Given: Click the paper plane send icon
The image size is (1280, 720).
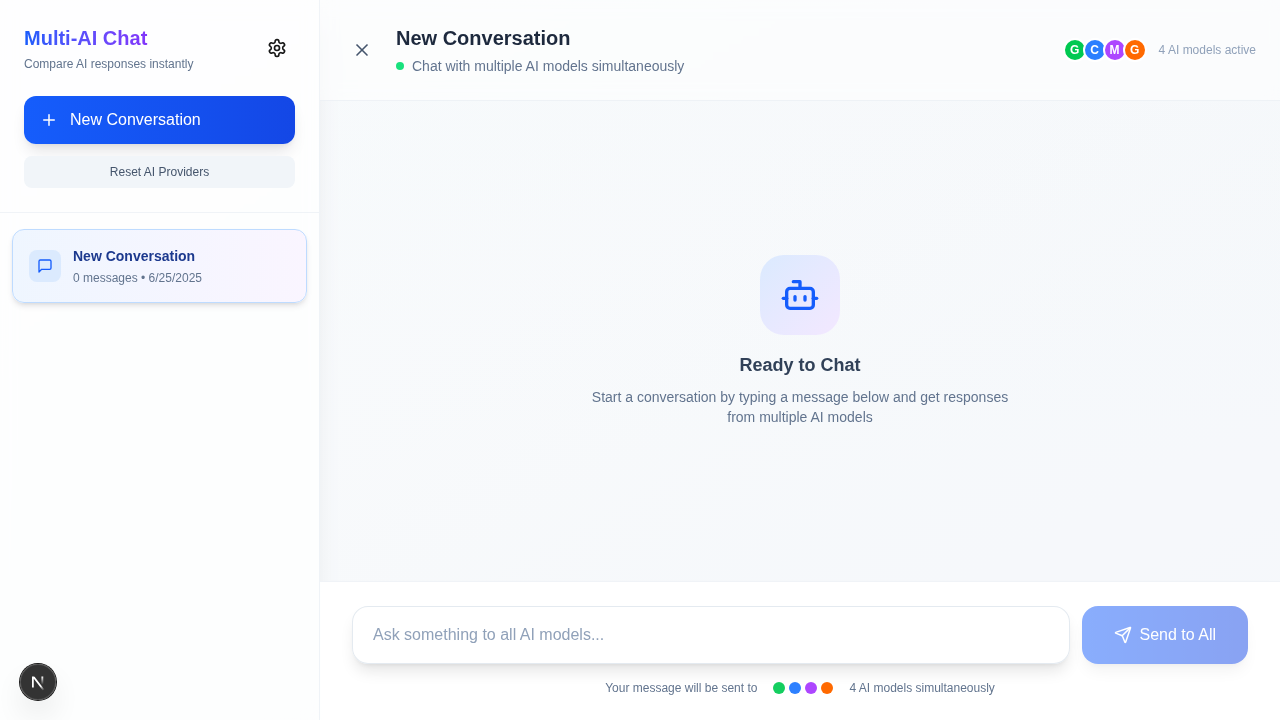Looking at the screenshot, I should [1123, 635].
